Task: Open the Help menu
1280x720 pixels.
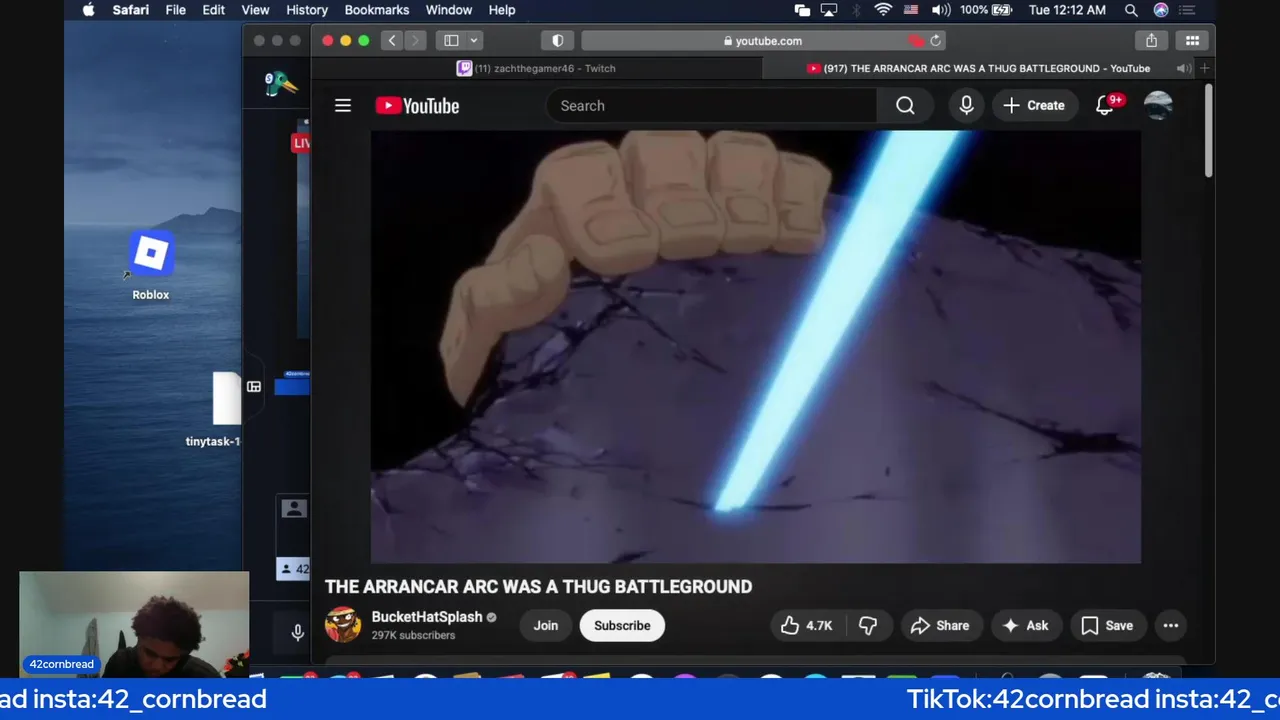Action: (x=502, y=10)
